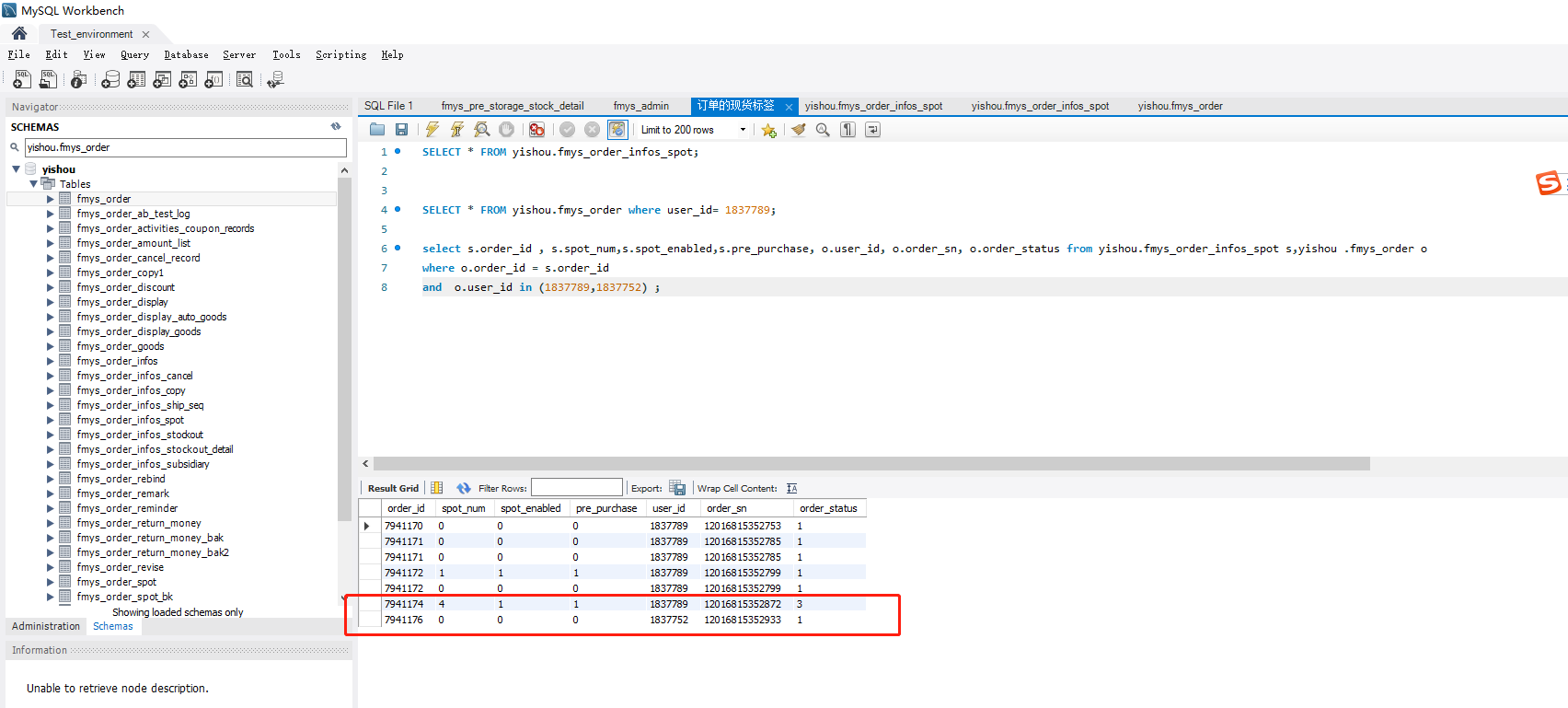Viewport: 1568px width, 708px height.
Task: Expand the fmys_order_infos_spot table node
Action: pos(51,420)
